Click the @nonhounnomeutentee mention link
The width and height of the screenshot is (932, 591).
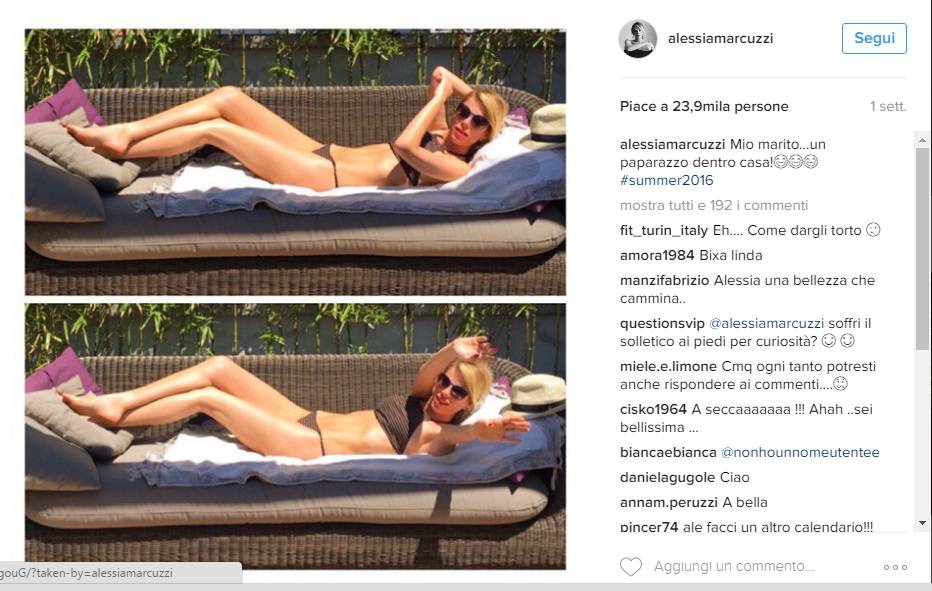(x=800, y=452)
